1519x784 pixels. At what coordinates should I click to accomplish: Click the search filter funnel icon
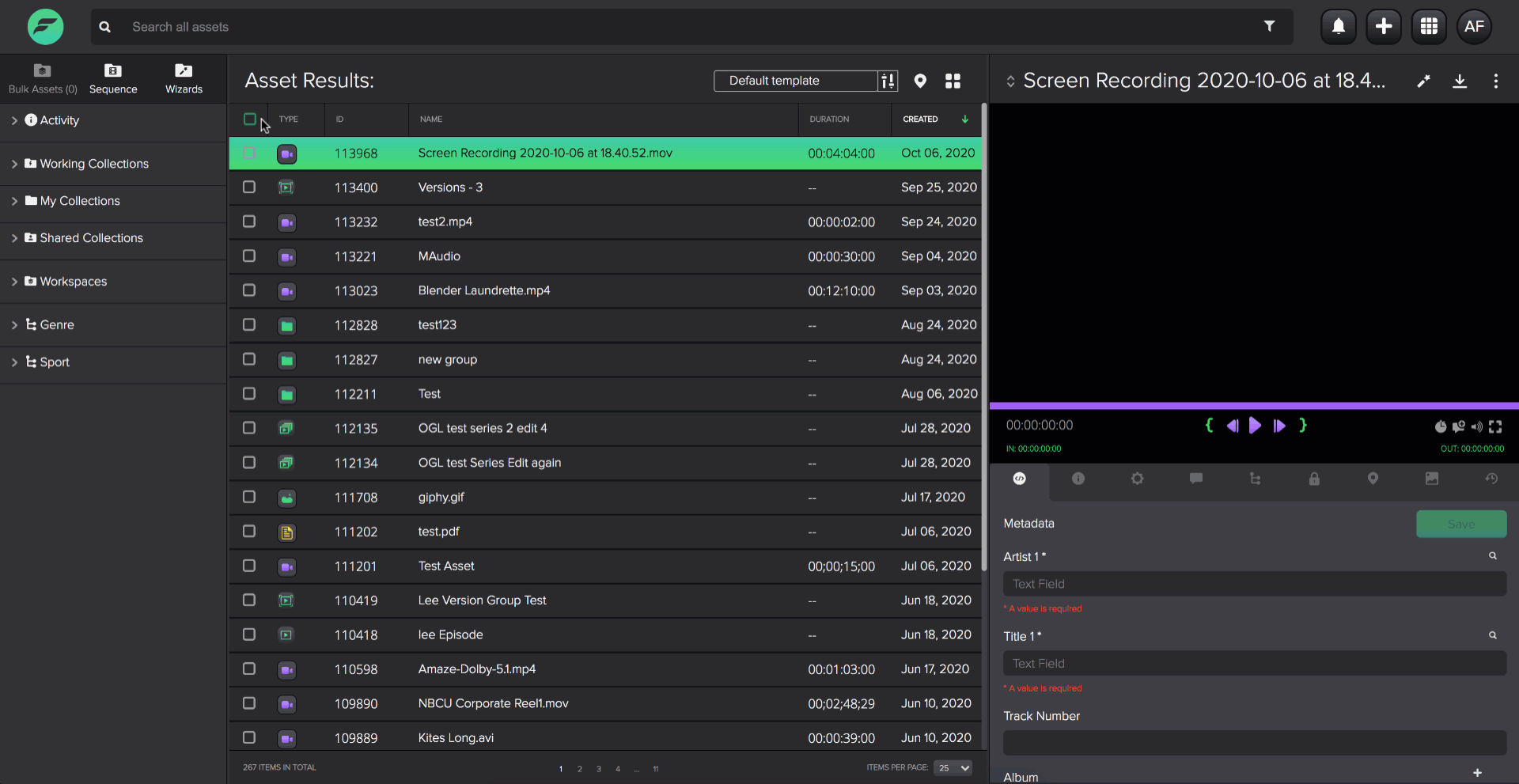coord(1269,27)
